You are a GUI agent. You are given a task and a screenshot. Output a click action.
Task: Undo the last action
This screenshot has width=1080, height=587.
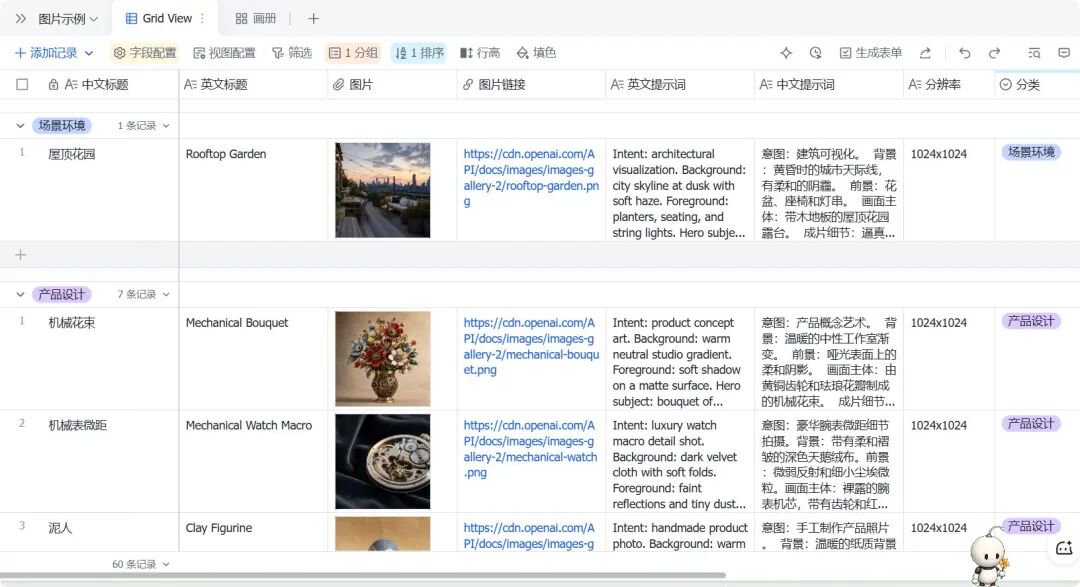964,53
